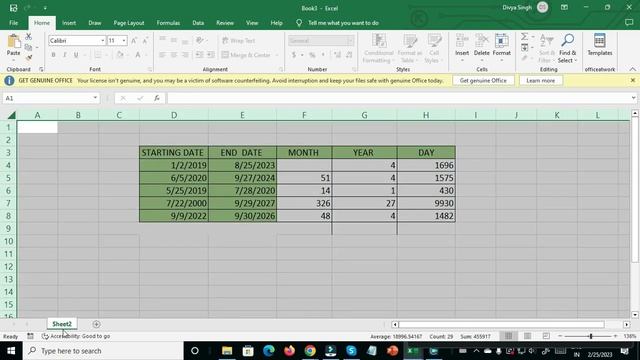Image resolution: width=640 pixels, height=360 pixels.
Task: Open the Insert cells tool
Action: (x=462, y=47)
